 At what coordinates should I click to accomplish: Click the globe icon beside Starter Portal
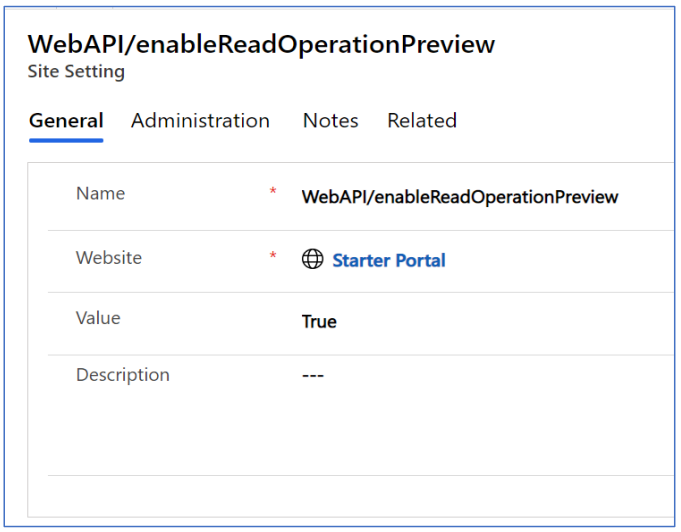(x=313, y=260)
